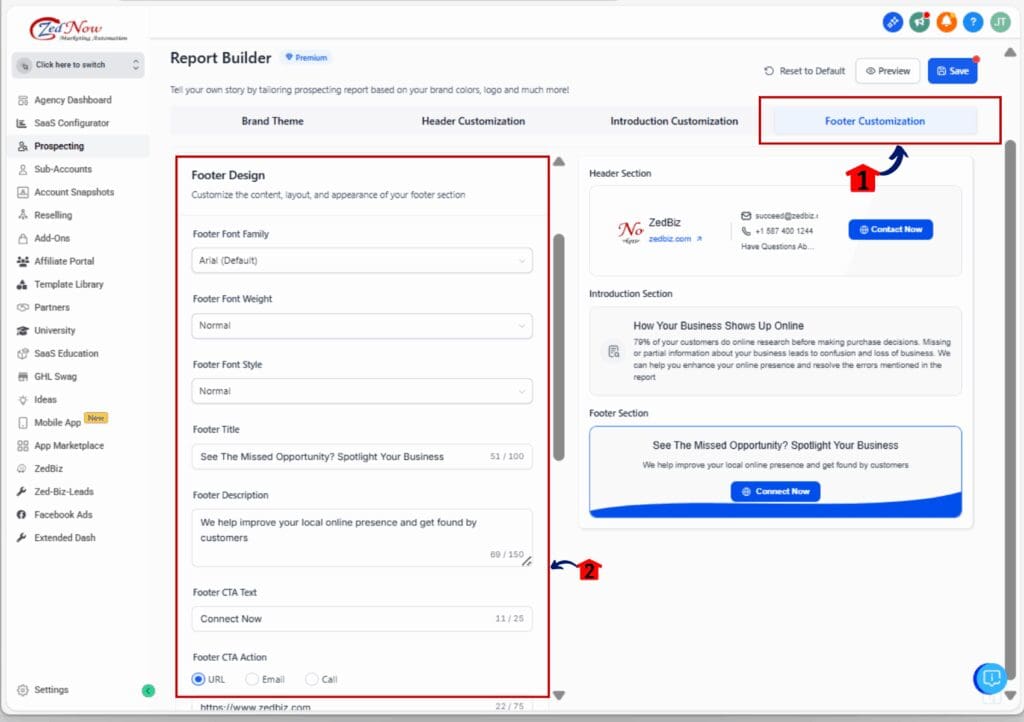Open the Footer Font Style dropdown
This screenshot has width=1024, height=722.
click(361, 391)
